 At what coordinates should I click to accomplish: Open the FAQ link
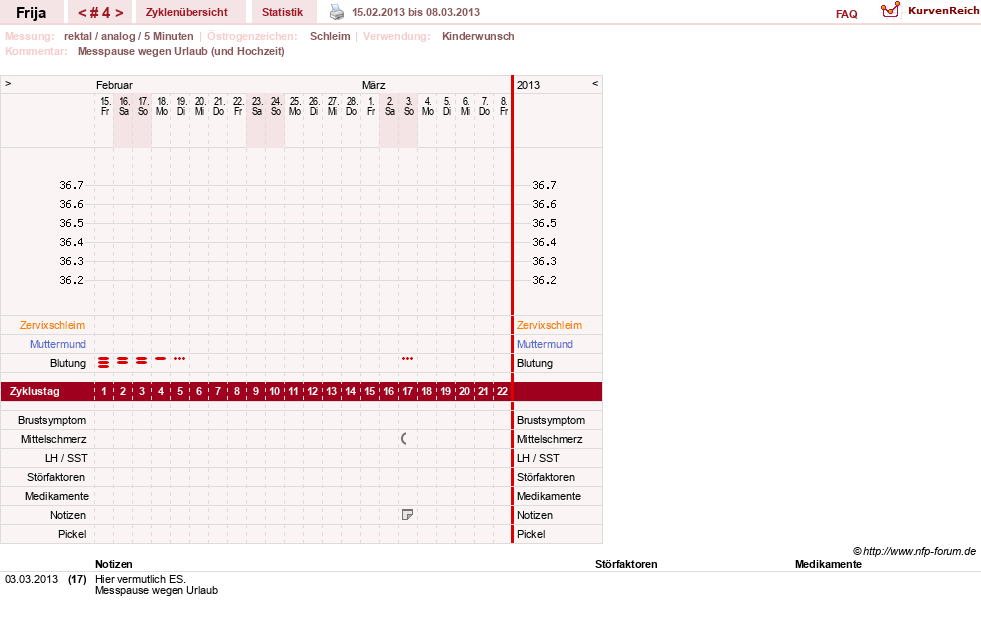[846, 14]
